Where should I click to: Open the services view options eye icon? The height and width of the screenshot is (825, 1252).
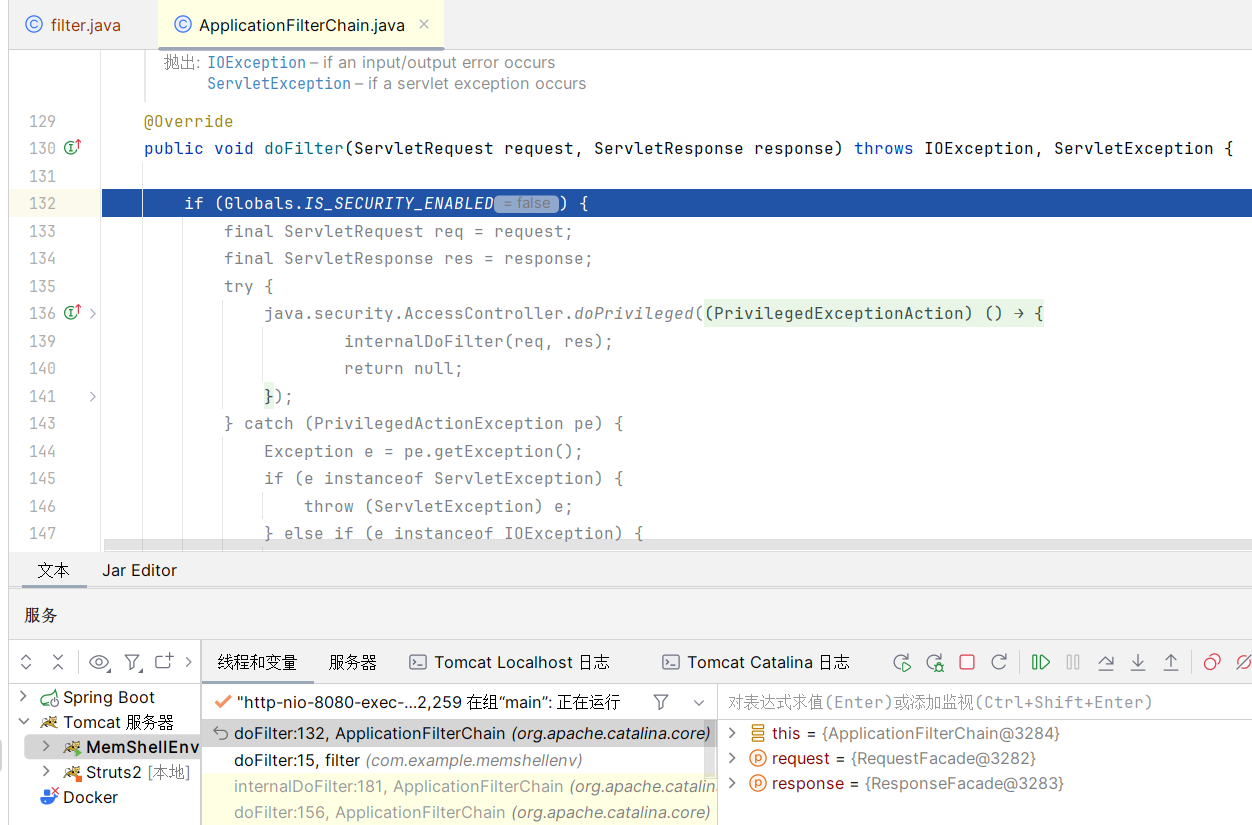99,662
